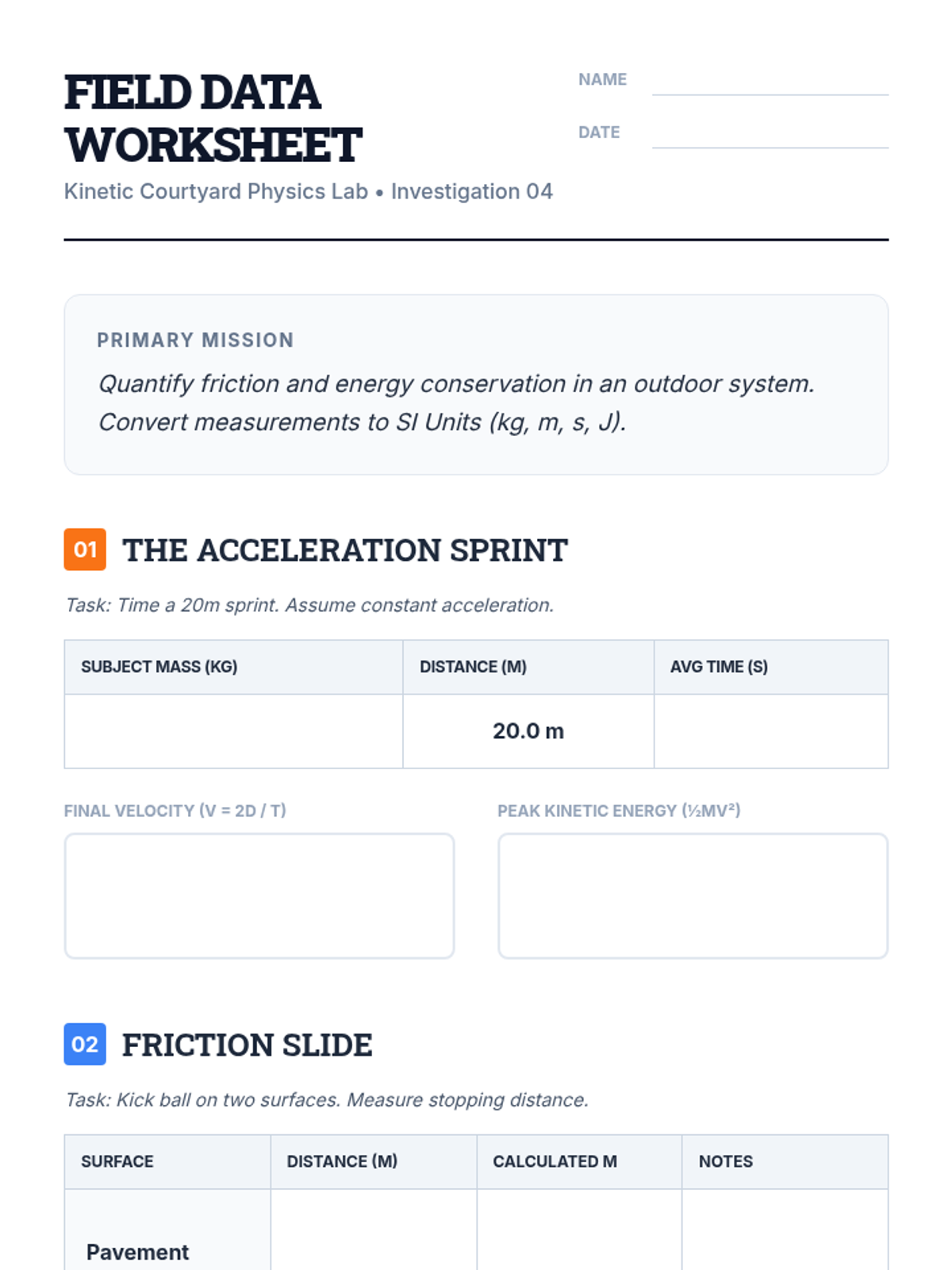
Task: Click The Acceleration Sprint heading
Action: pyautogui.click(x=345, y=550)
